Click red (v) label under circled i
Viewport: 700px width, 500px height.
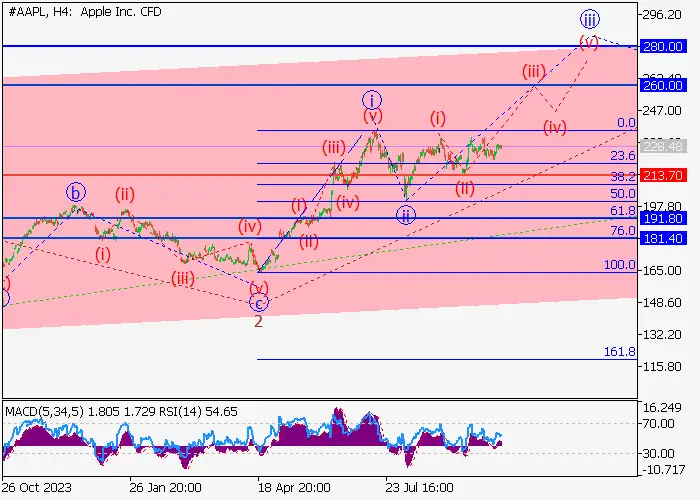pos(373,117)
